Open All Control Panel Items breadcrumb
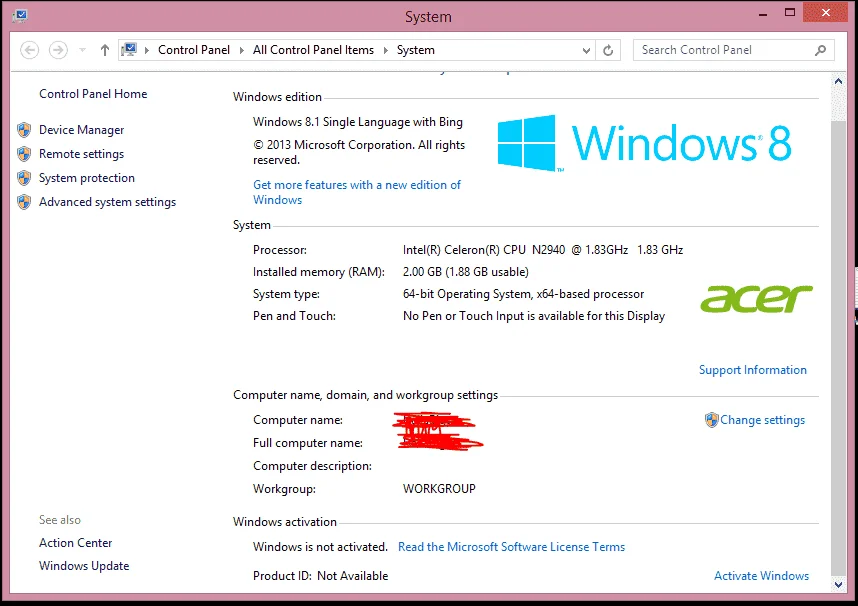Screen dimensions: 858x606 tap(313, 50)
